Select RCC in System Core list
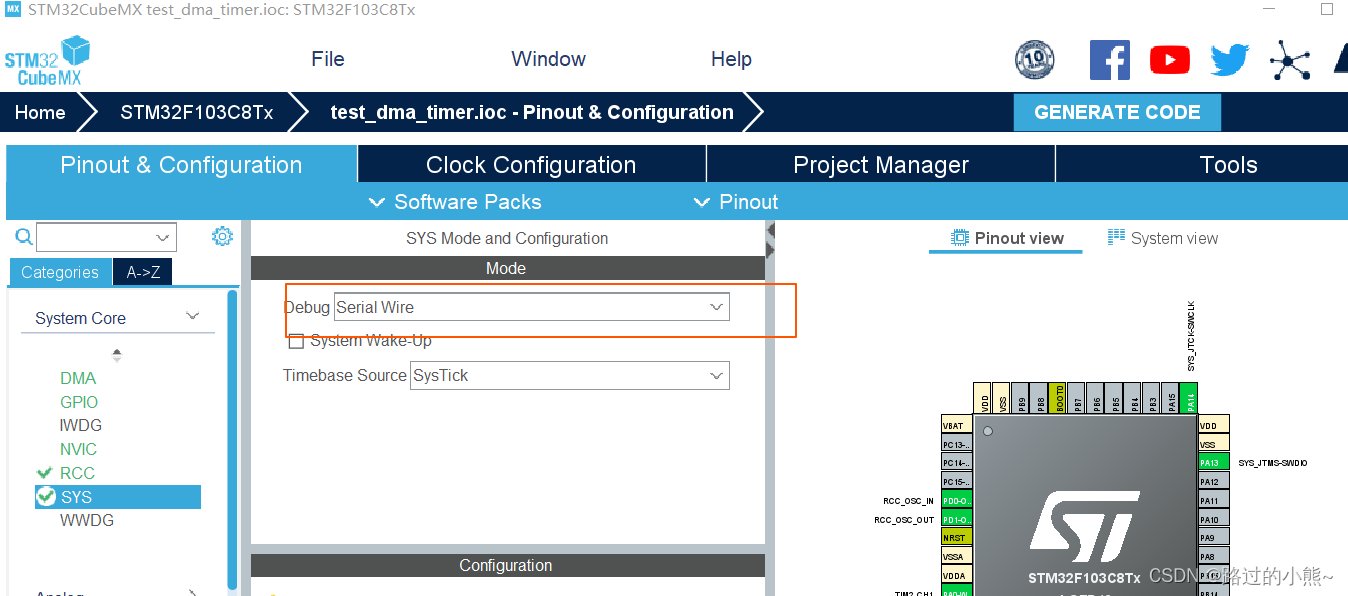Screen dimensions: 1348x596 coord(77,473)
